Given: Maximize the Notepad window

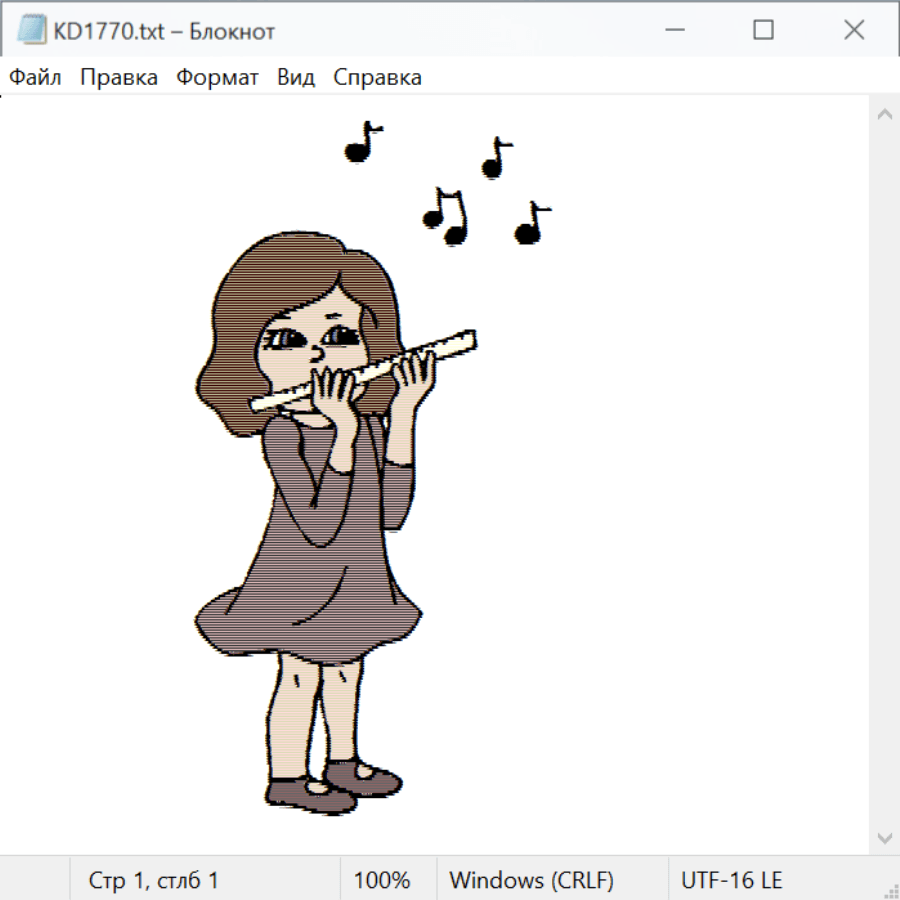Looking at the screenshot, I should (x=763, y=30).
